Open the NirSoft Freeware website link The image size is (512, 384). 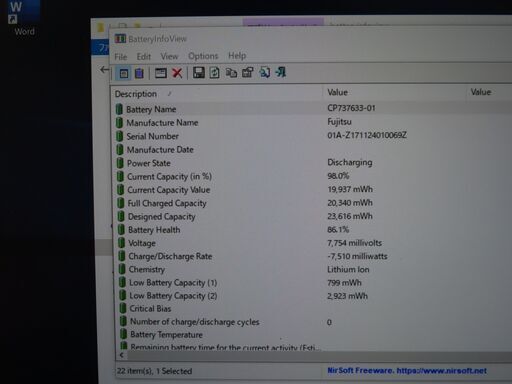[x=407, y=370]
